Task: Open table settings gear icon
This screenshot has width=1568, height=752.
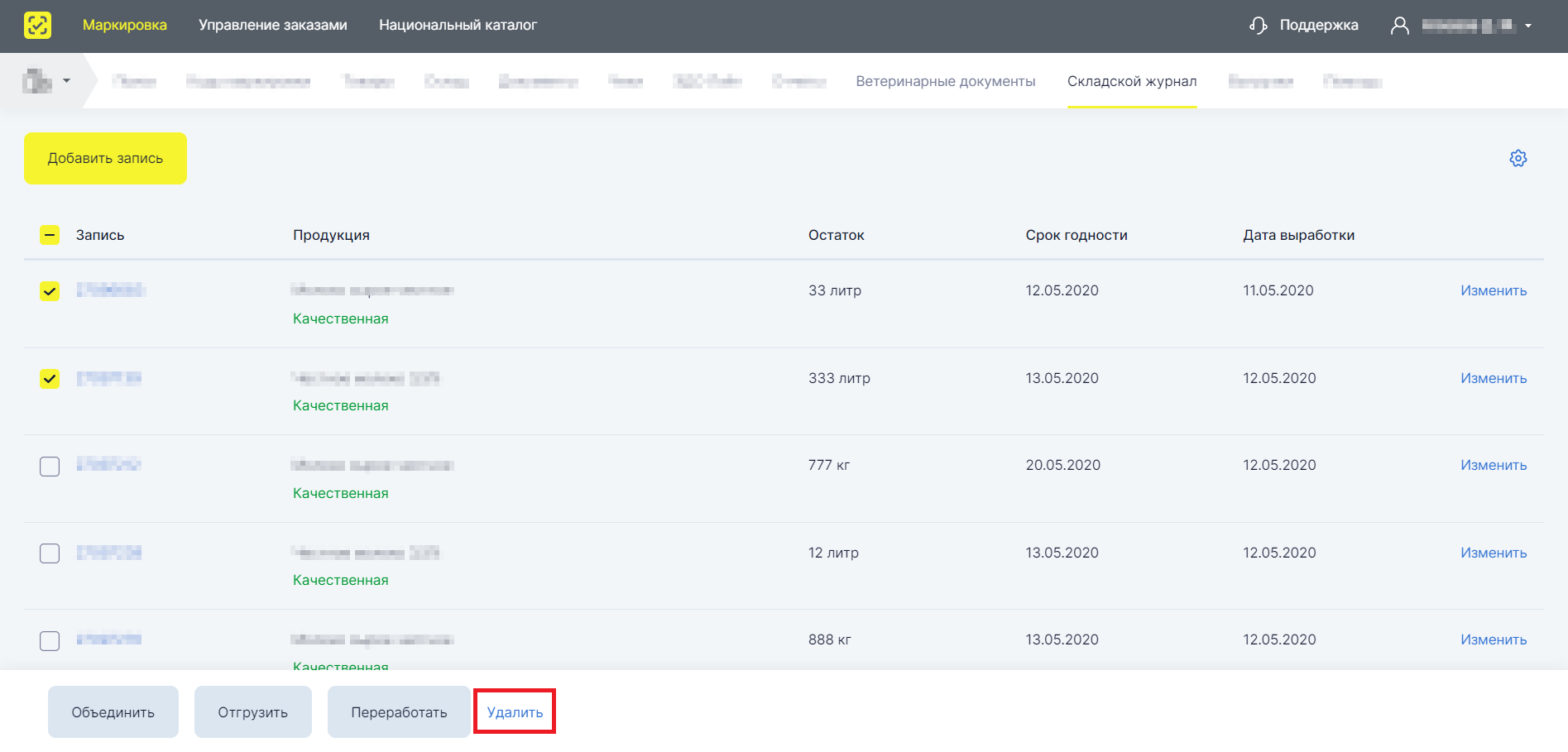Action: coord(1518,158)
